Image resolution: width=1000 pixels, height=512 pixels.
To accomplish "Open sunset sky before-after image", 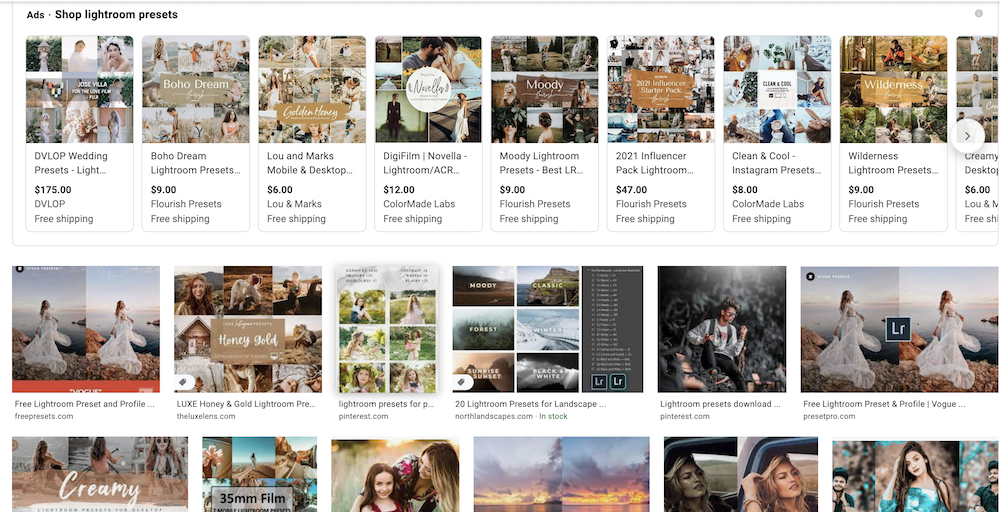I will 562,474.
